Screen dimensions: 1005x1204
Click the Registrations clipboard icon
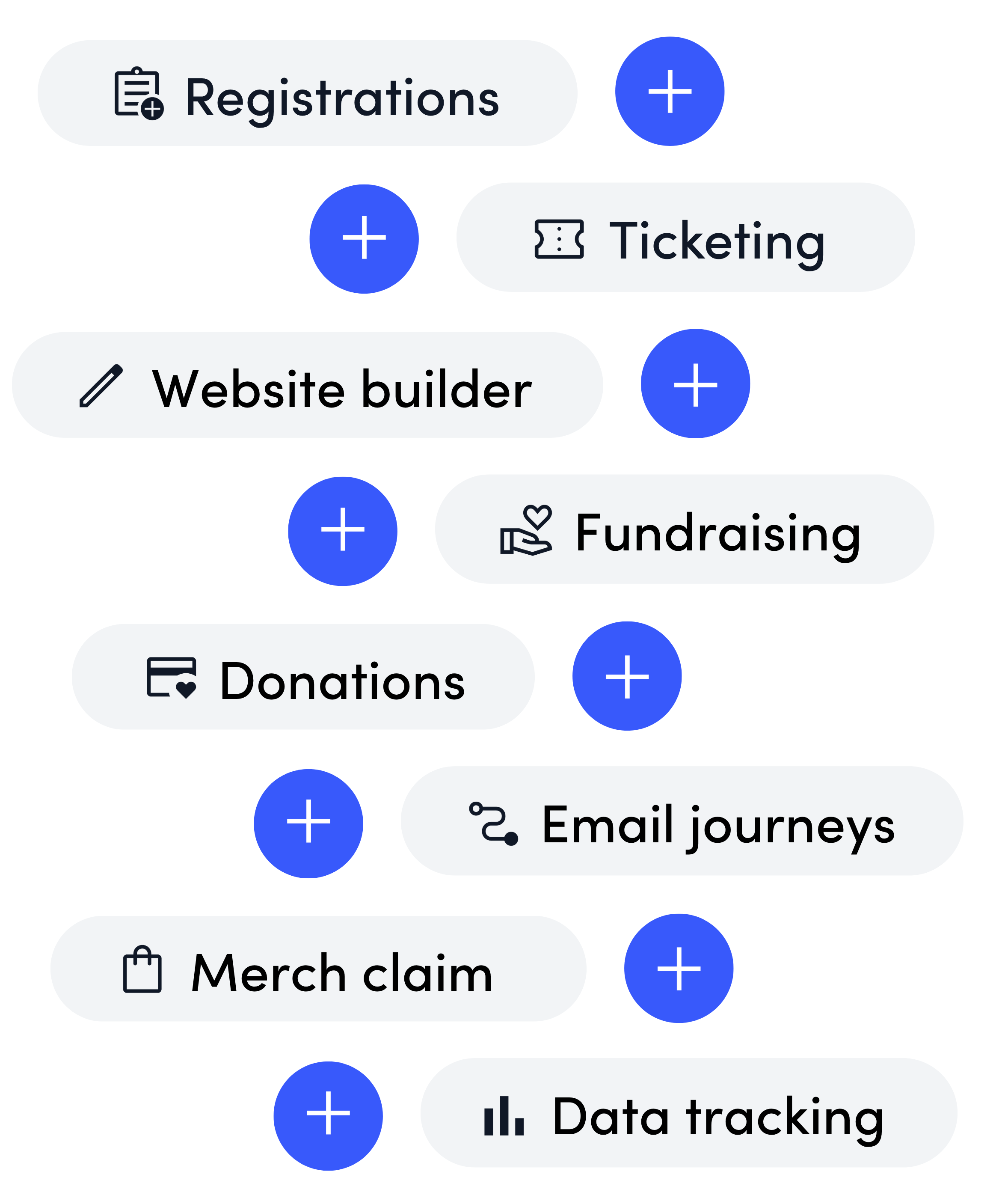[x=139, y=93]
